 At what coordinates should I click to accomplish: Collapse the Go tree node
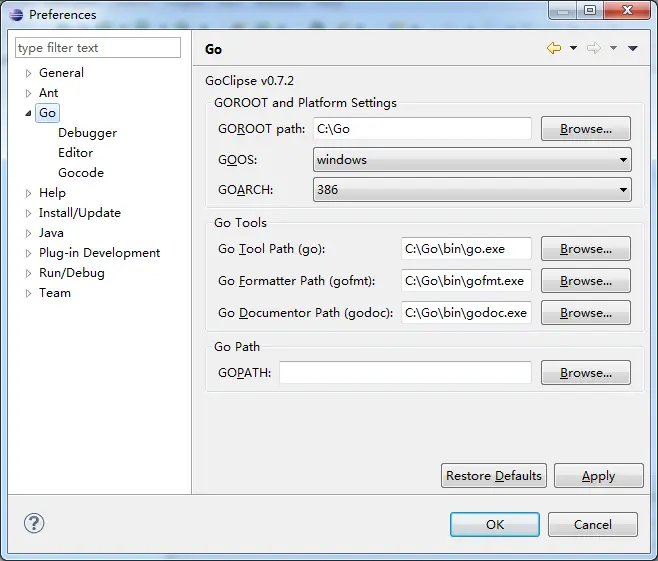pos(29,113)
